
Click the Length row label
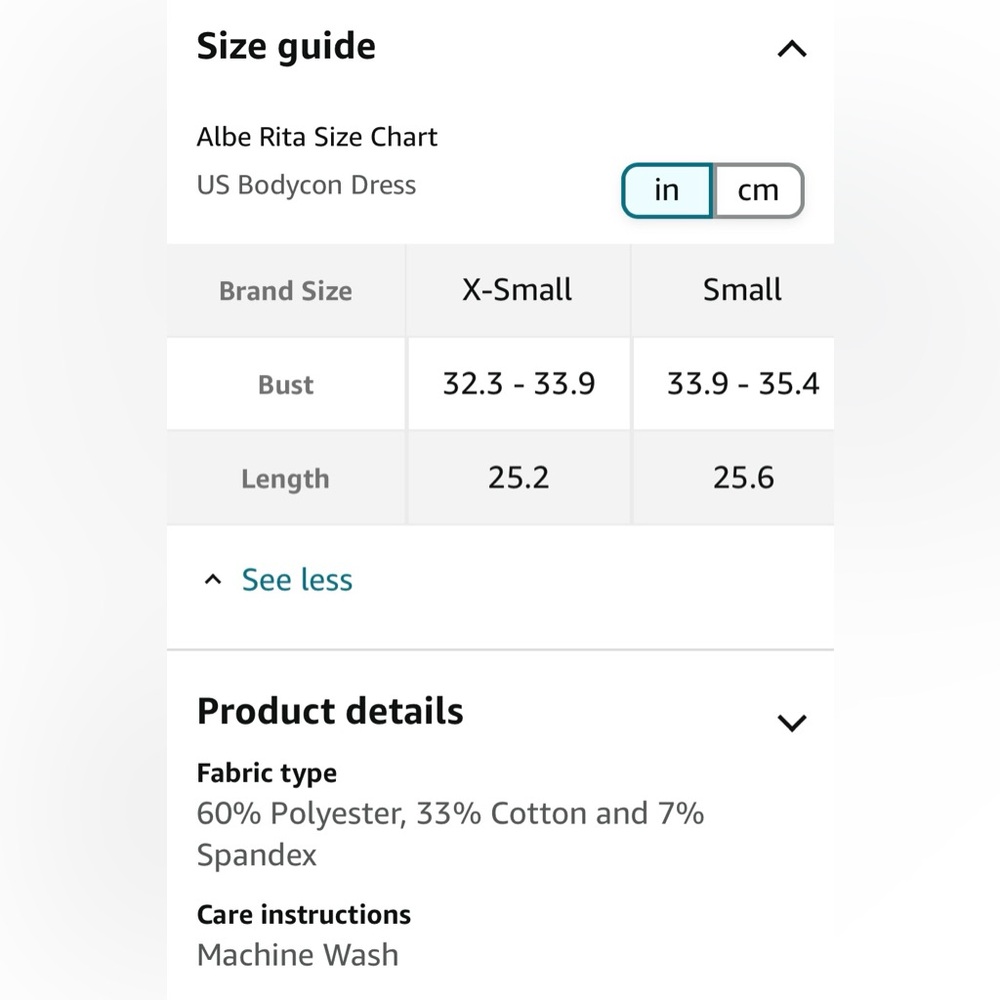click(x=286, y=478)
